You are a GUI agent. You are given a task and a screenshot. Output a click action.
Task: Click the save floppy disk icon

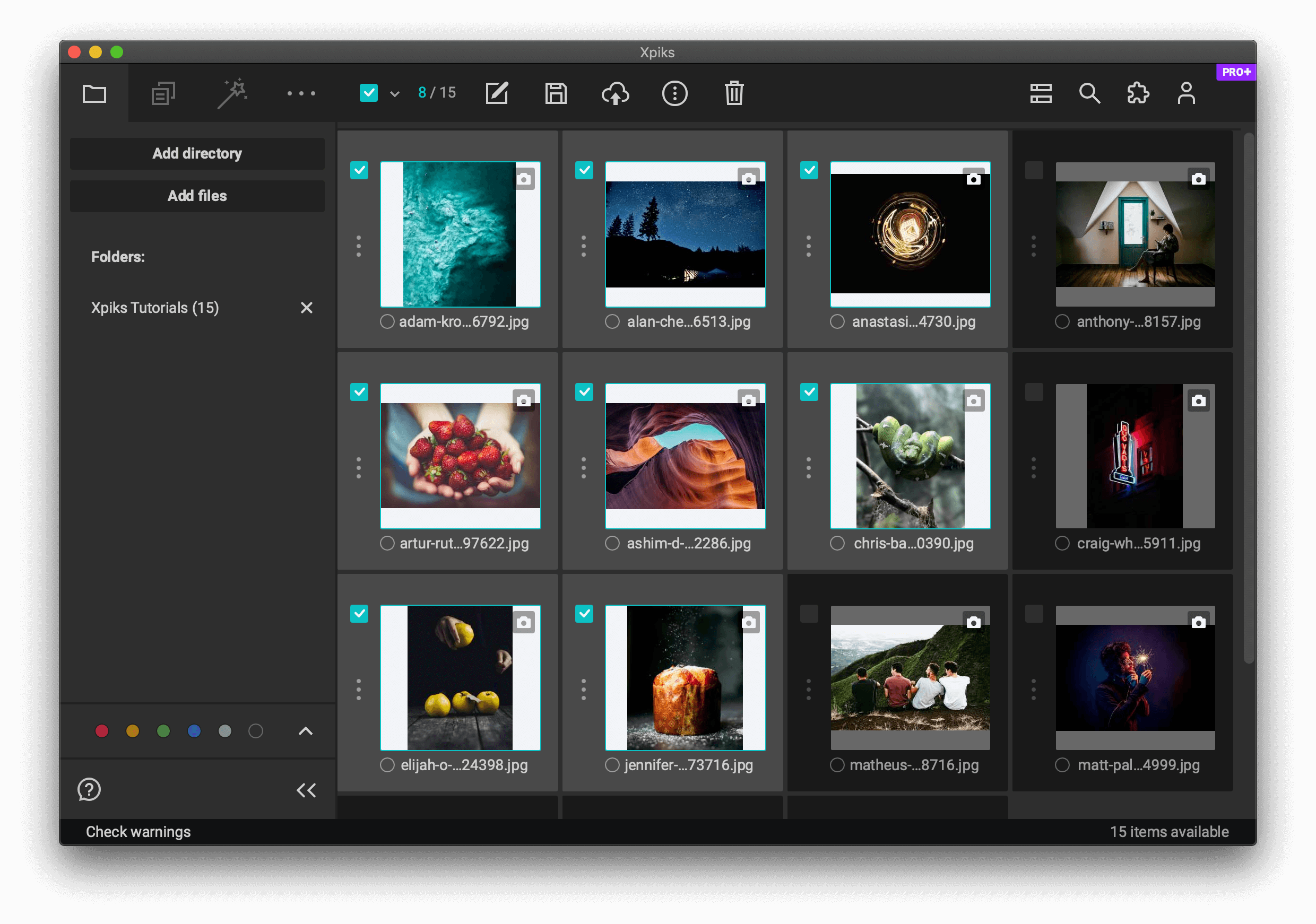pos(556,93)
